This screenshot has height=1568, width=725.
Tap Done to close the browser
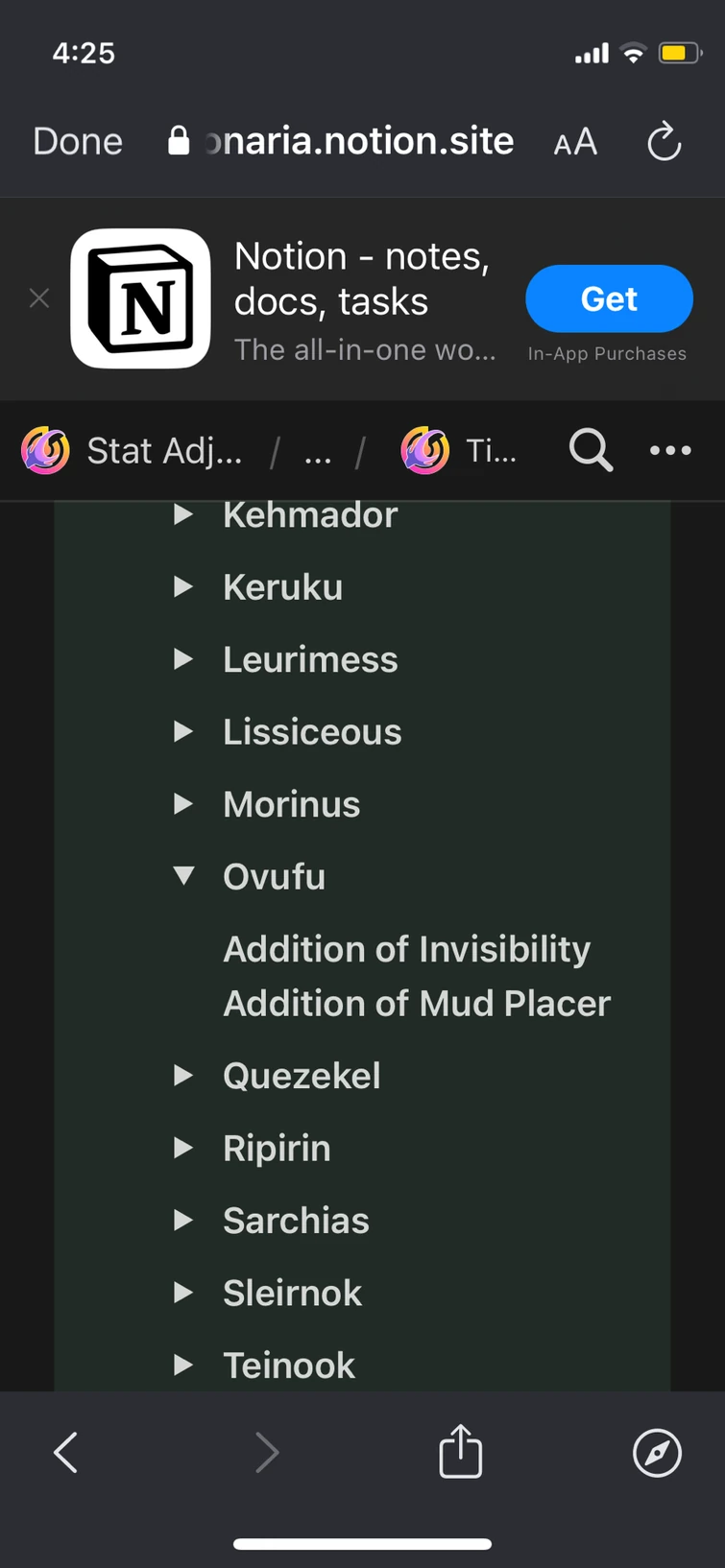(78, 141)
